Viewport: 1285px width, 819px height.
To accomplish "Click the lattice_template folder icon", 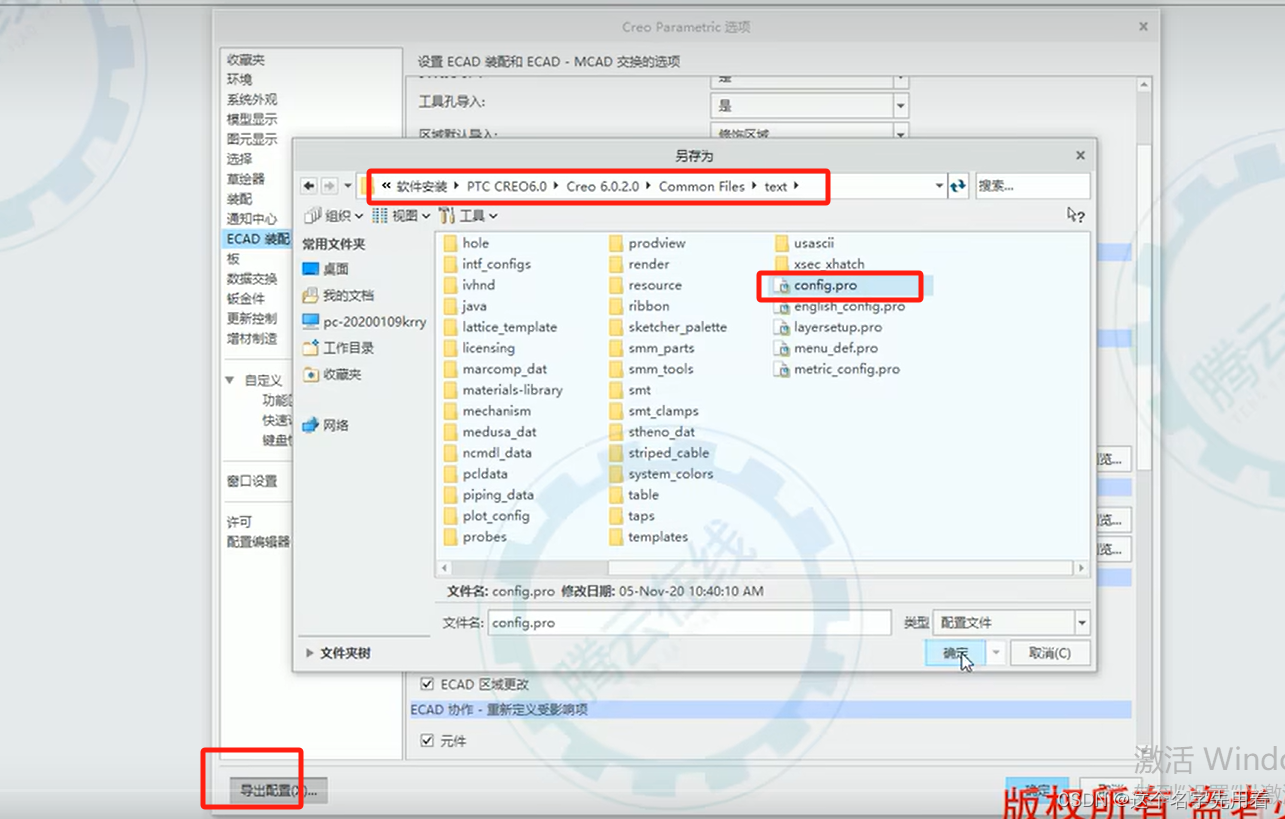I will 450,327.
